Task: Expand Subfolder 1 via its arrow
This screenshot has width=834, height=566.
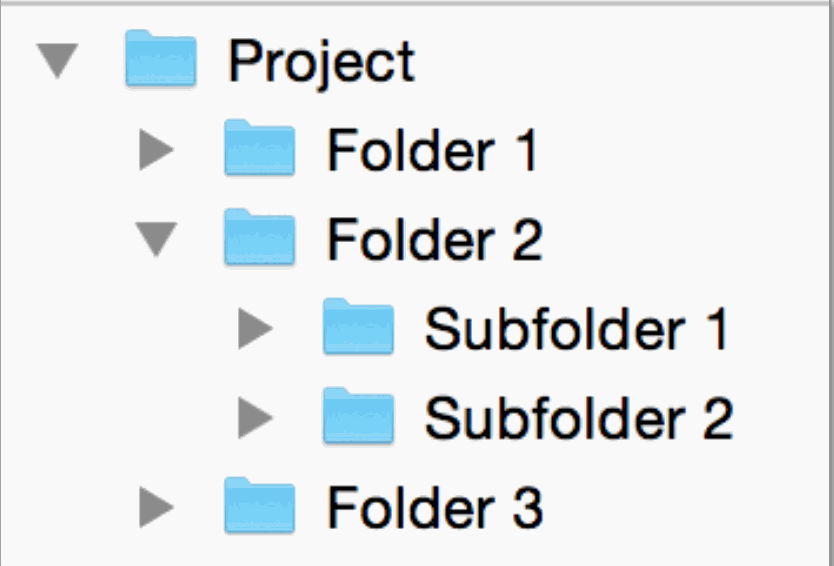Action: pos(255,329)
